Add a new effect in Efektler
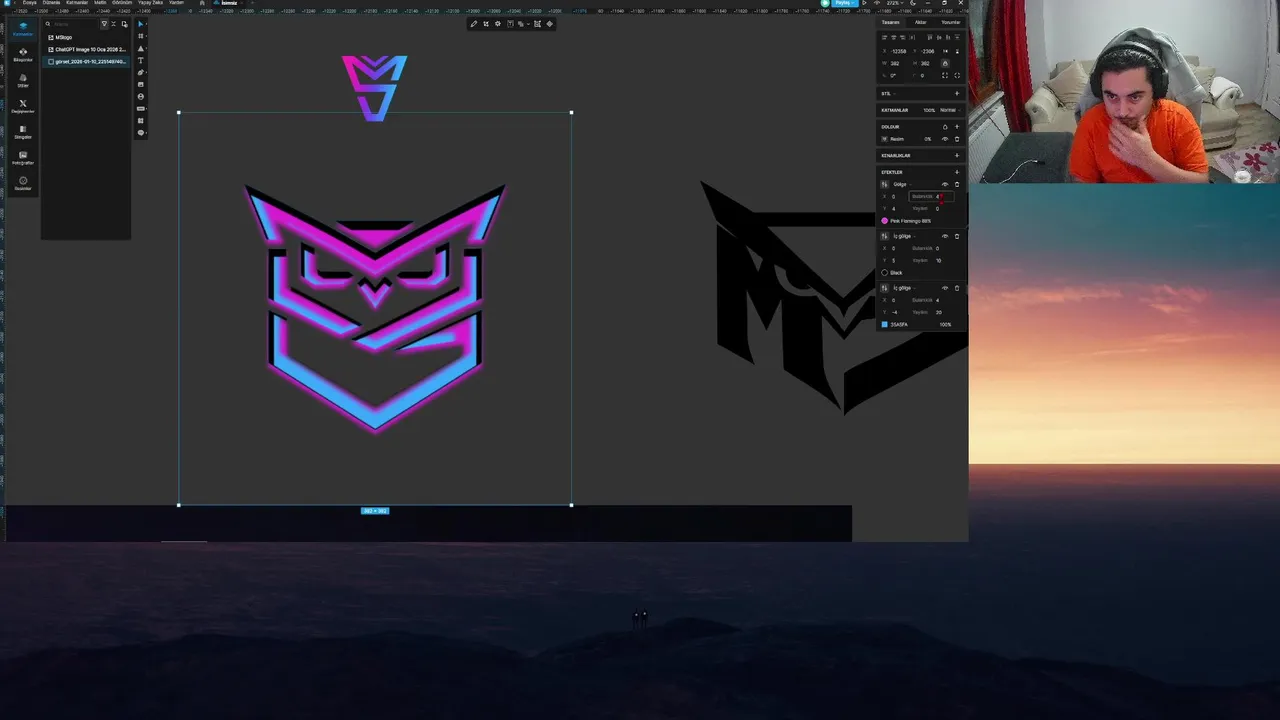 957,172
